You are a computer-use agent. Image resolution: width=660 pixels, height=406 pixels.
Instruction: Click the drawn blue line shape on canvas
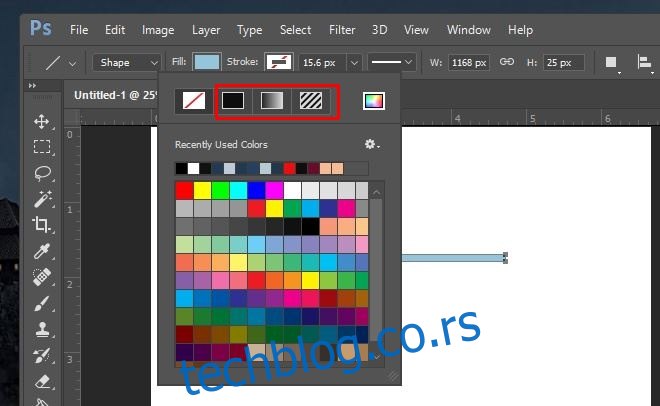[454, 258]
